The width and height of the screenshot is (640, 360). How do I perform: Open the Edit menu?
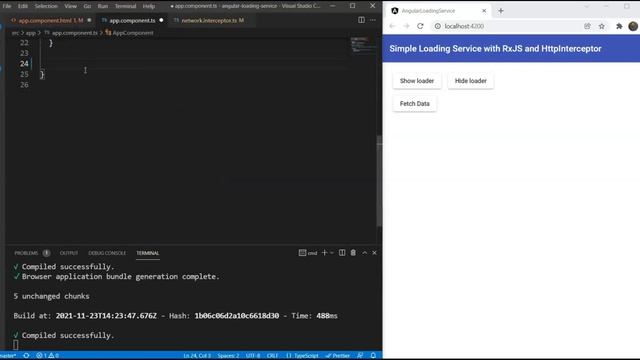click(x=22, y=6)
